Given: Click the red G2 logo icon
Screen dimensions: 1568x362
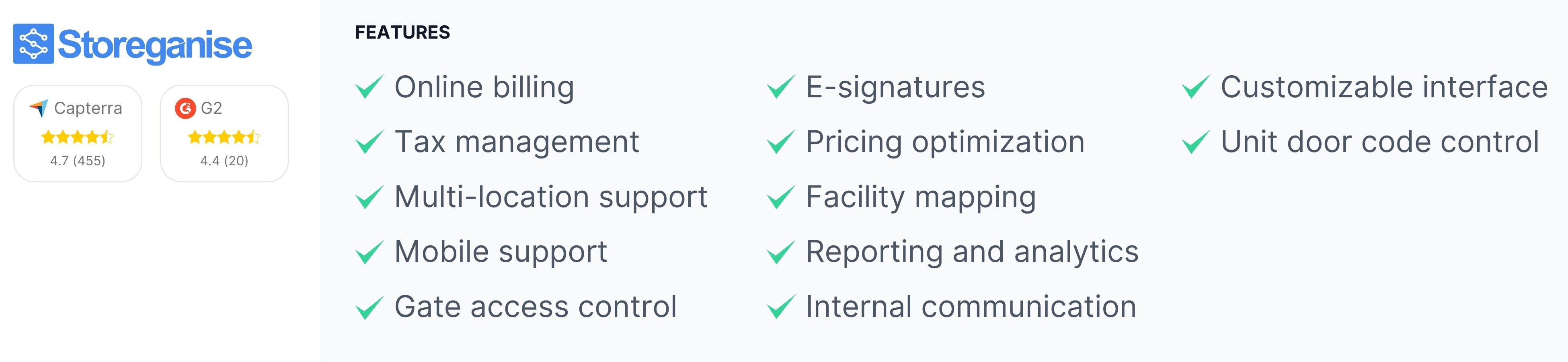Looking at the screenshot, I should pyautogui.click(x=185, y=109).
